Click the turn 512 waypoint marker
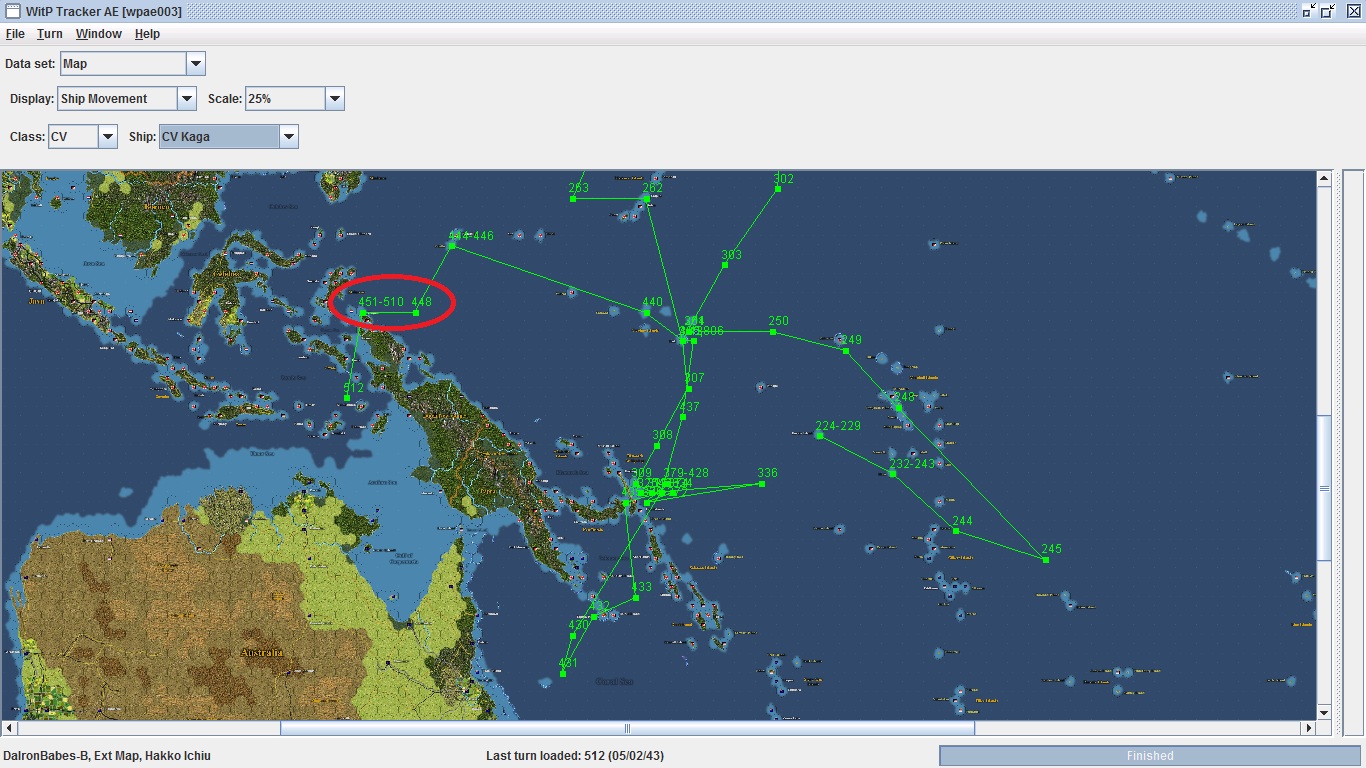1366x768 pixels. [x=347, y=398]
